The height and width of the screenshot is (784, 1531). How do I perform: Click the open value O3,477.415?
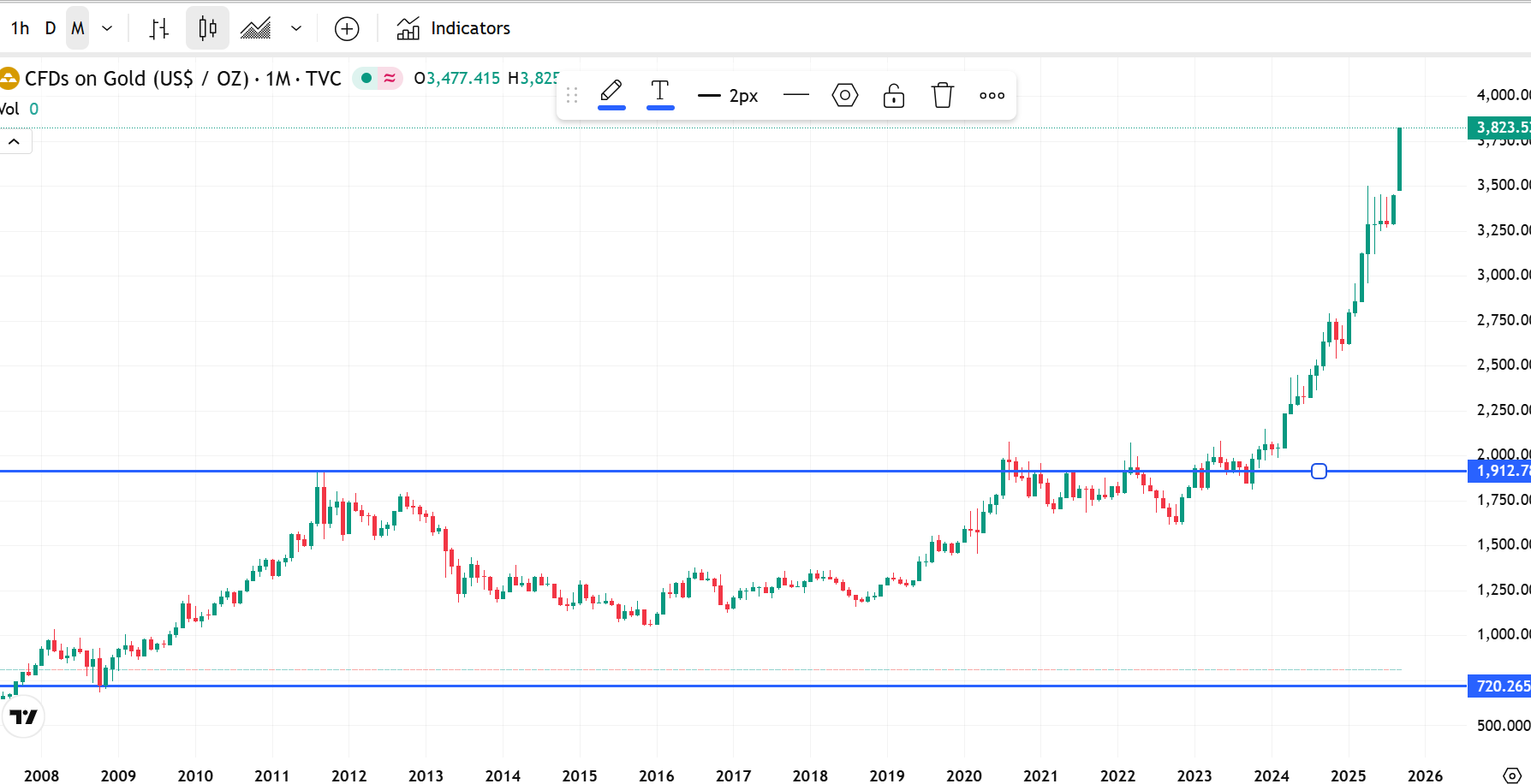click(x=457, y=79)
